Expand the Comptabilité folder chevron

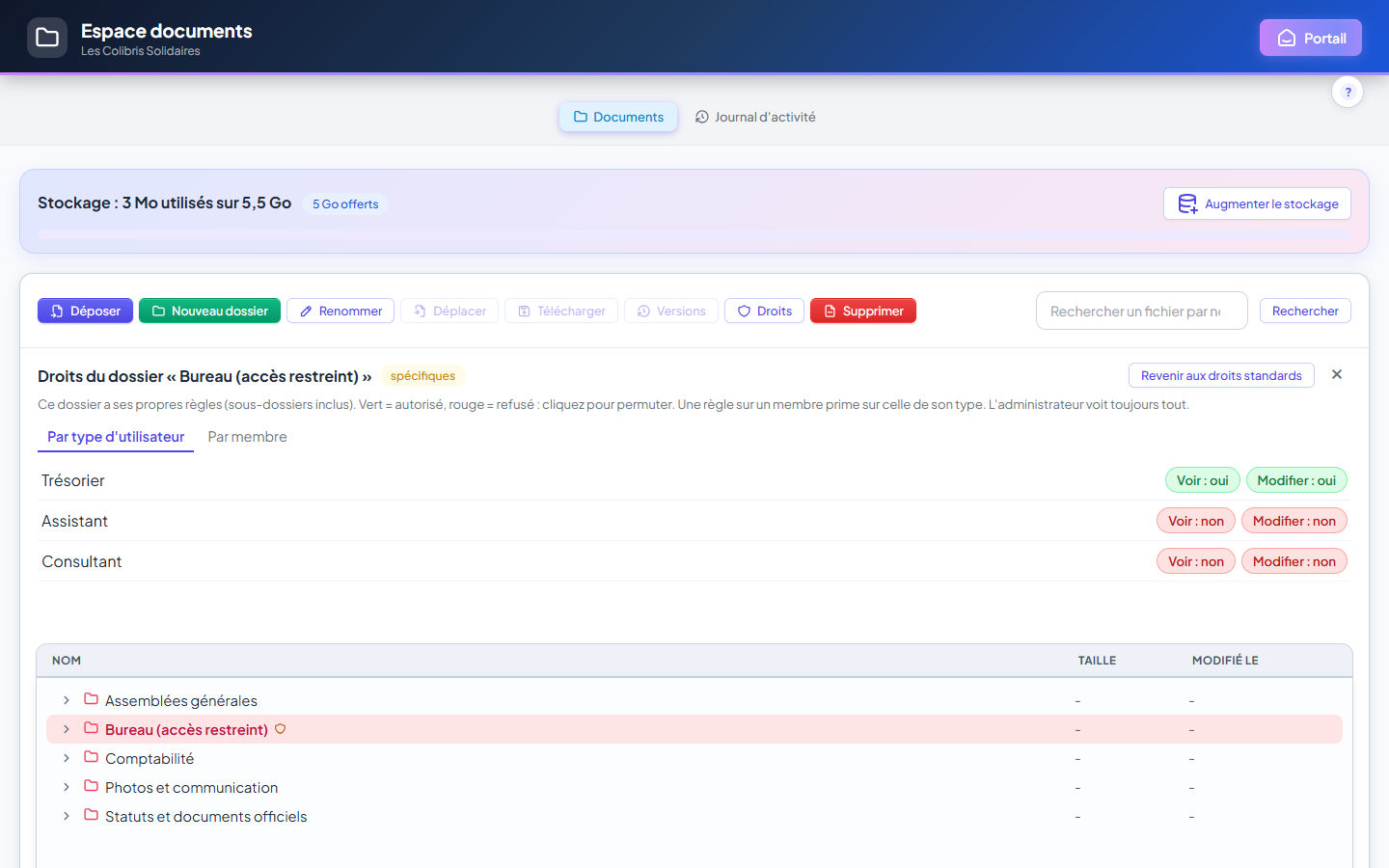66,758
